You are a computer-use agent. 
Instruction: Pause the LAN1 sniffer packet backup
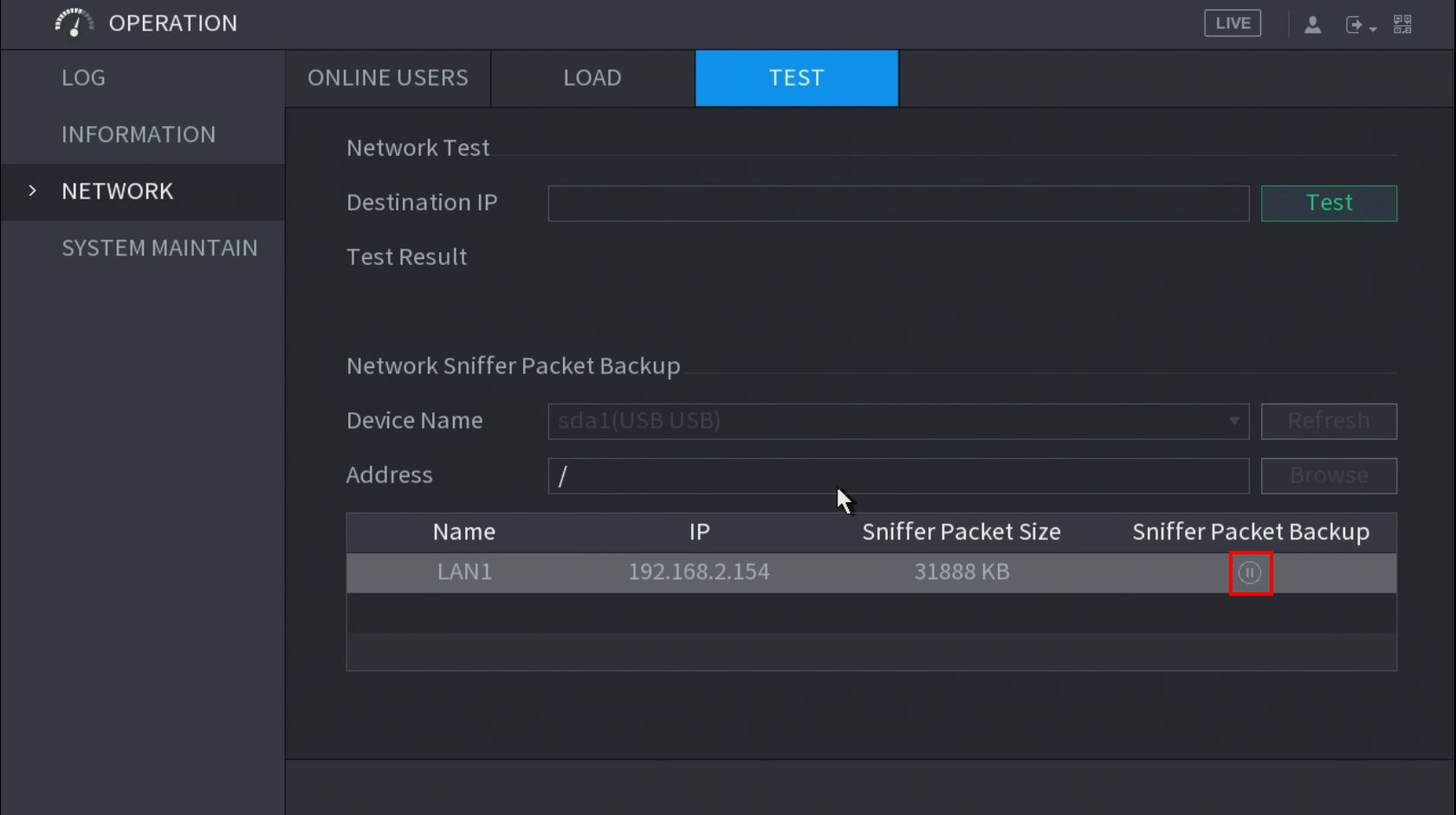click(x=1250, y=572)
